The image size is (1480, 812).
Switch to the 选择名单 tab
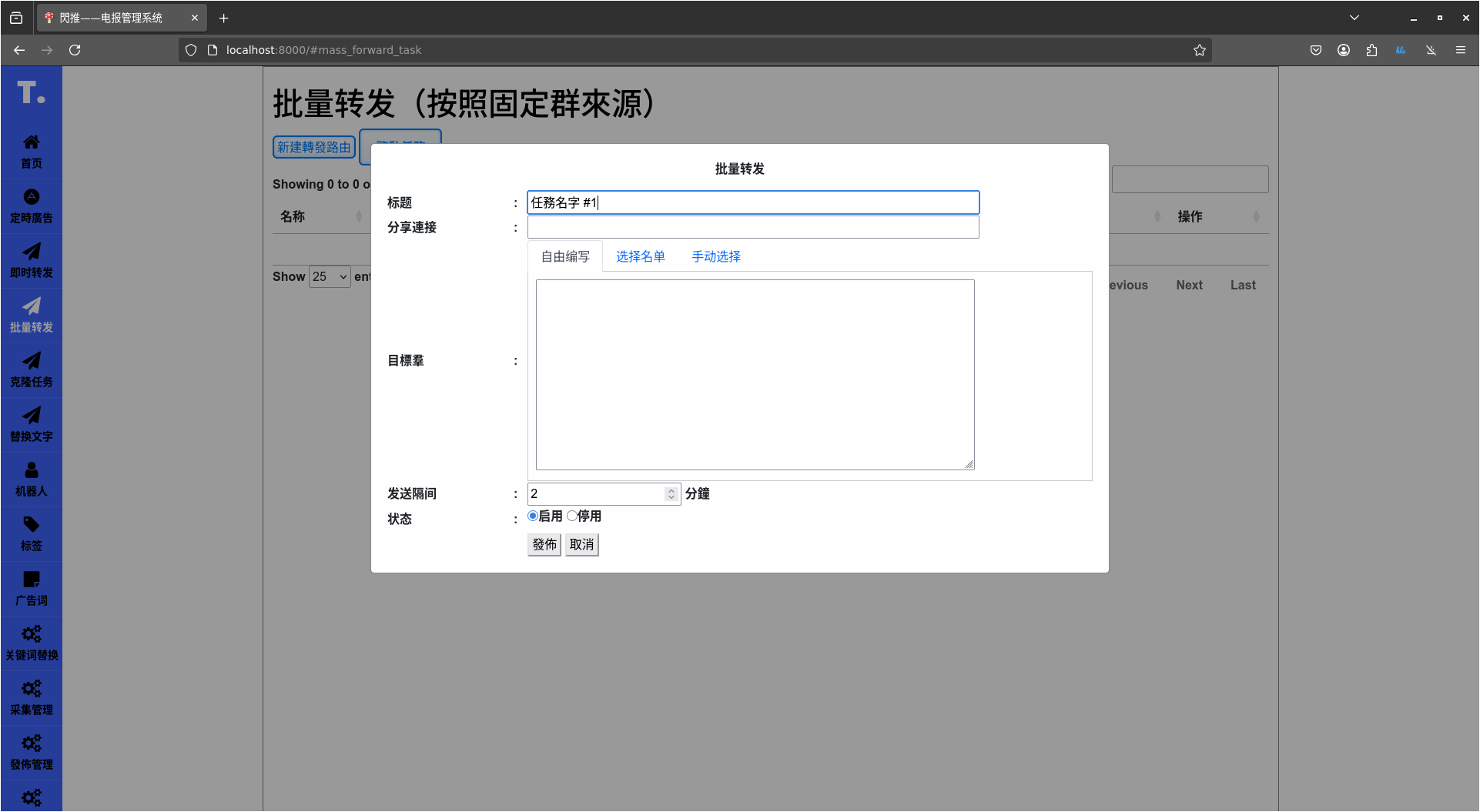click(x=640, y=256)
